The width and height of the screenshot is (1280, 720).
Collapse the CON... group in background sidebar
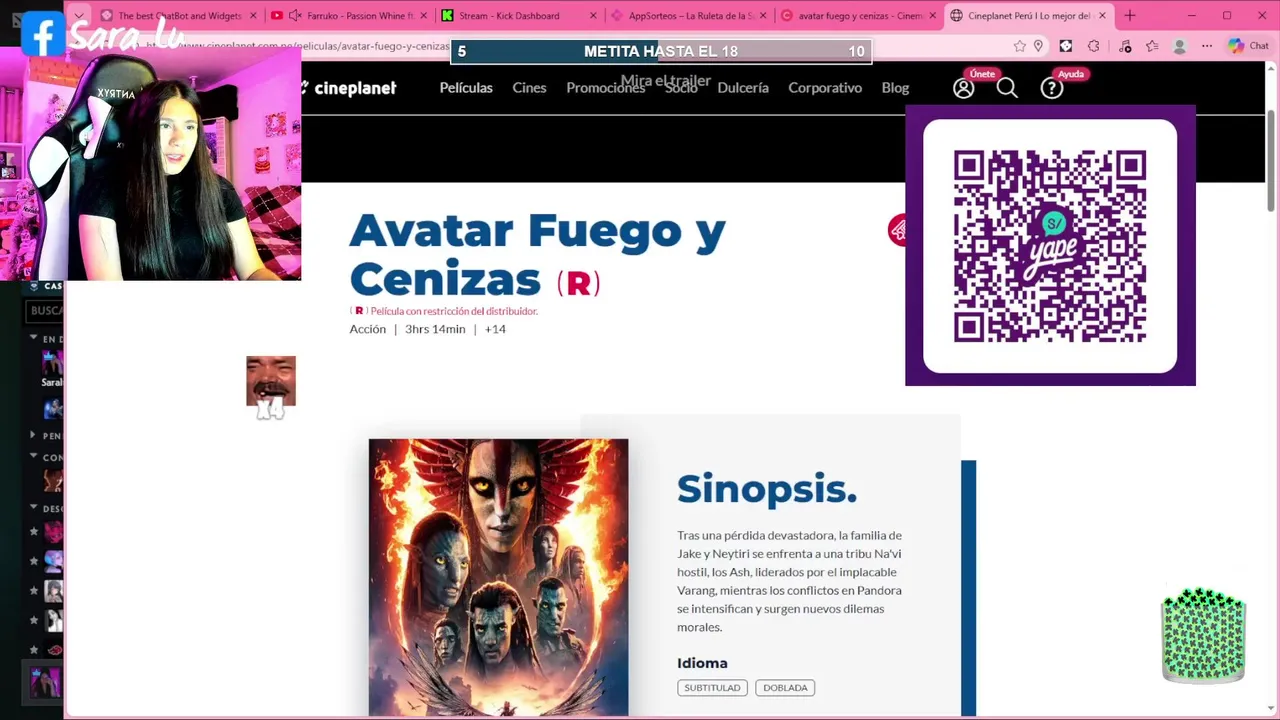(33, 457)
